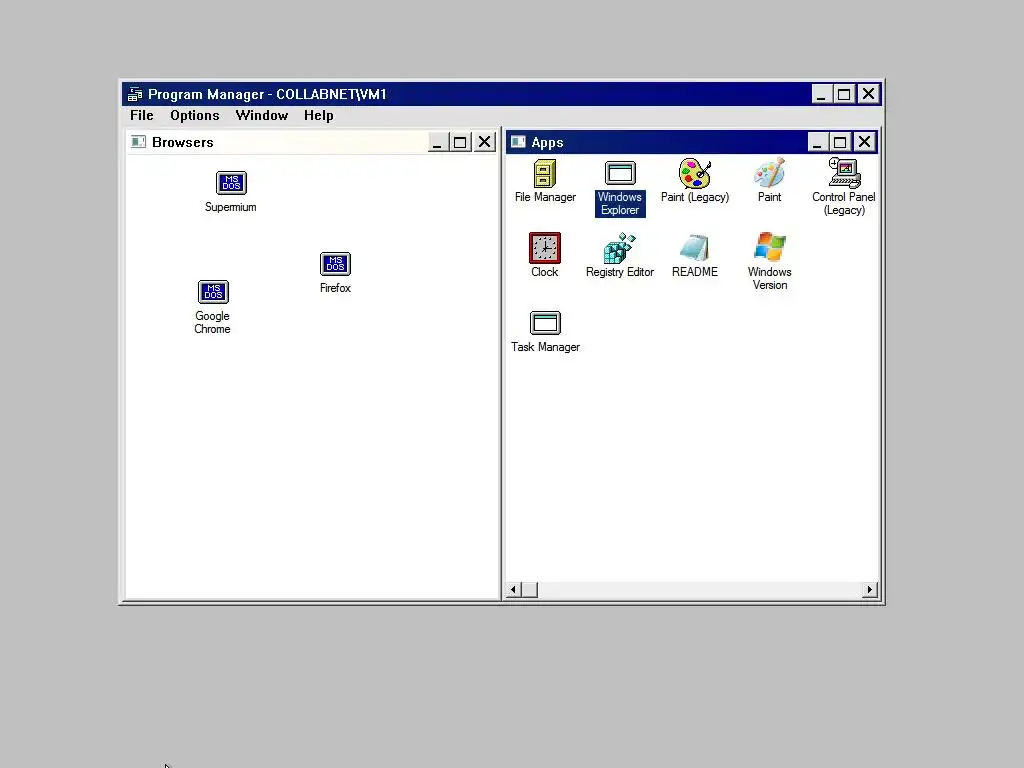Click the Program Manager - COLLABNET\VM1 title

(x=267, y=94)
